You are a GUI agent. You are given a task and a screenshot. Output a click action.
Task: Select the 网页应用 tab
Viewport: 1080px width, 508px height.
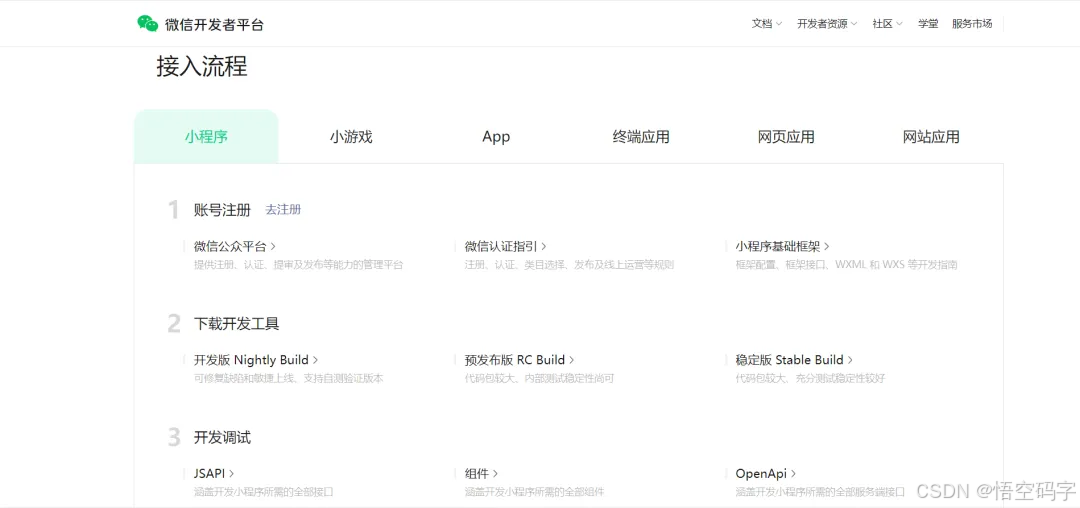click(x=786, y=136)
